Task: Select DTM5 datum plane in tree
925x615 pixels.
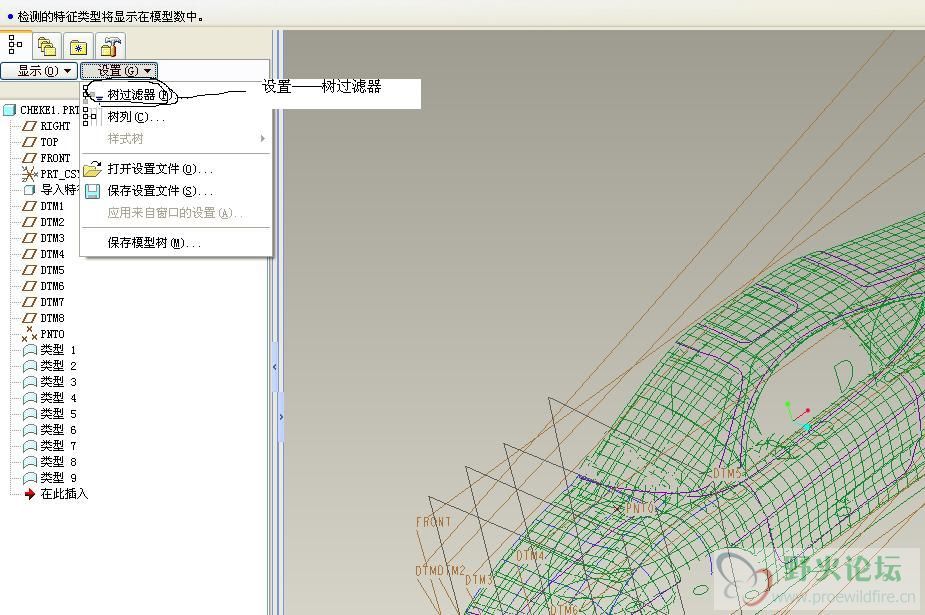Action: click(x=52, y=270)
